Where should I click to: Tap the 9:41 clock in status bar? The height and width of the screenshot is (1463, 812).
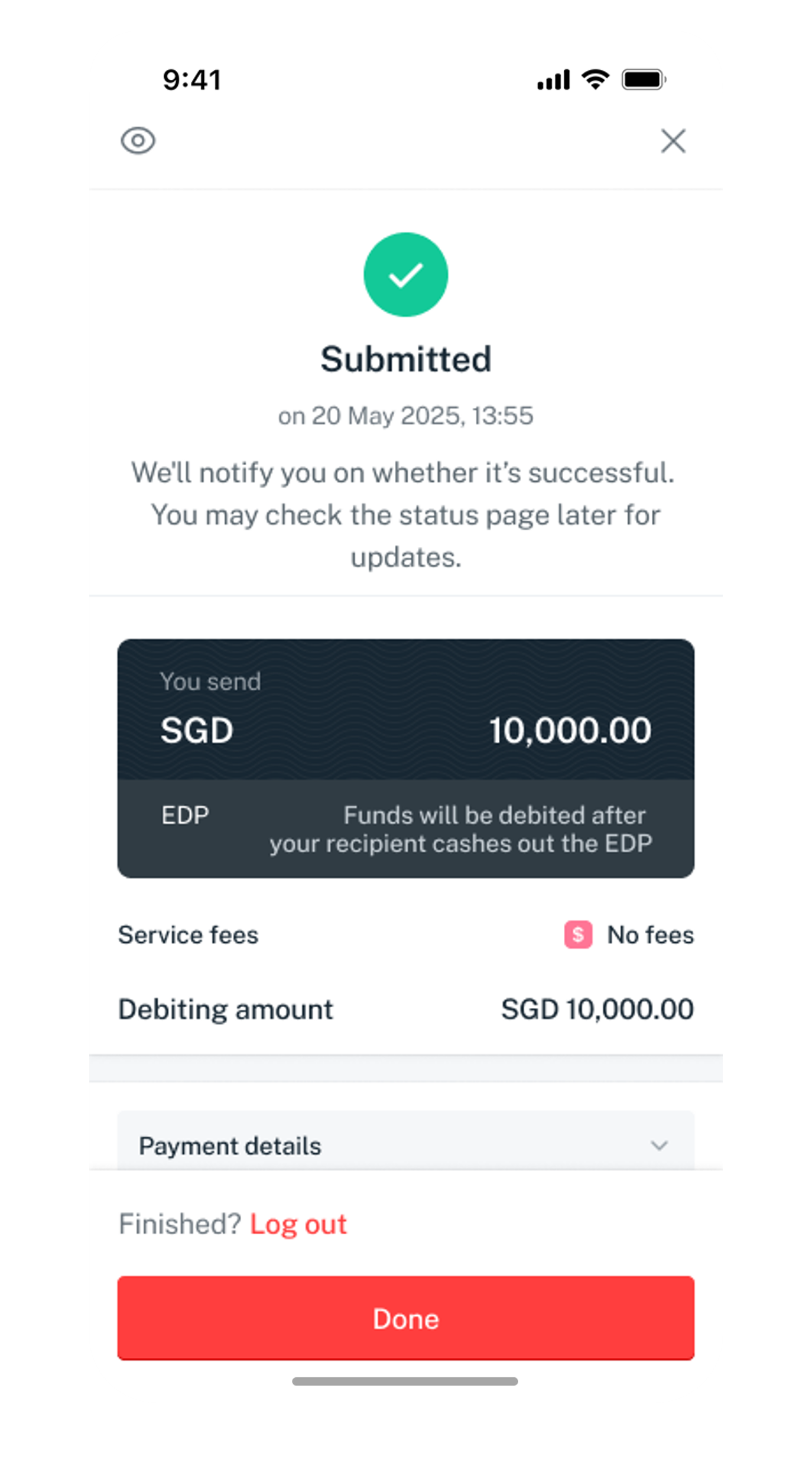(192, 80)
